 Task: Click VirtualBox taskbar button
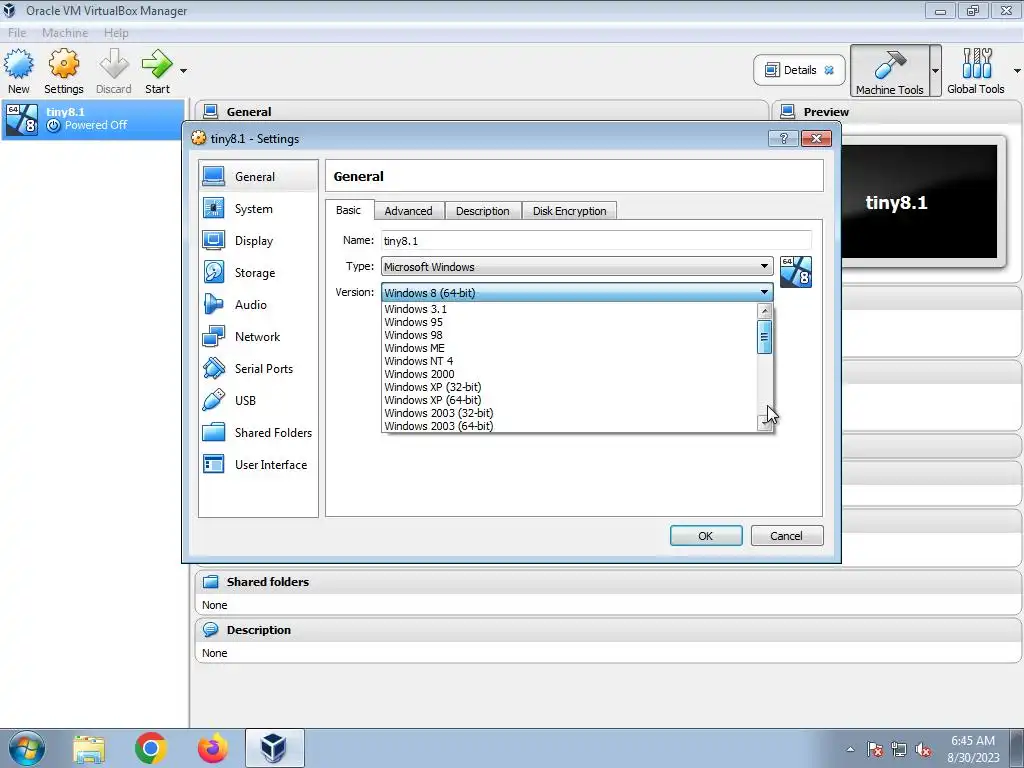[x=274, y=748]
